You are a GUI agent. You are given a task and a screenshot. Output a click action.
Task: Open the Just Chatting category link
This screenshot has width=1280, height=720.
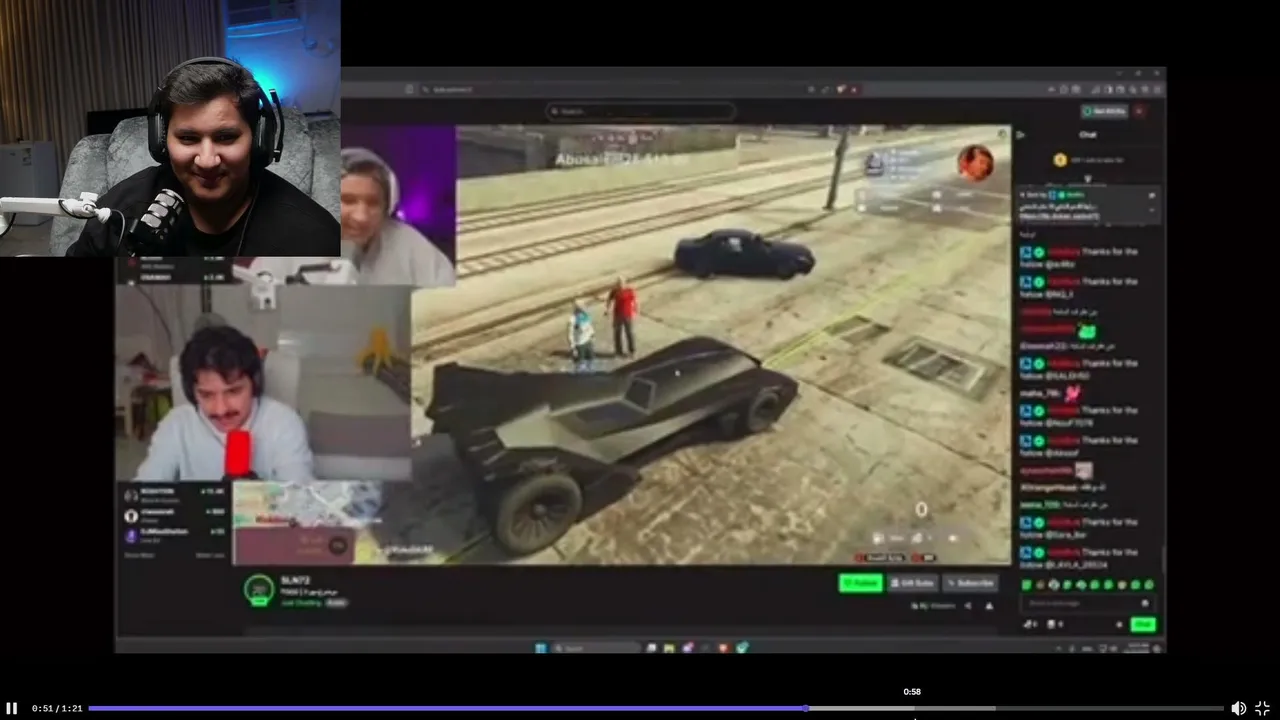tap(300, 603)
